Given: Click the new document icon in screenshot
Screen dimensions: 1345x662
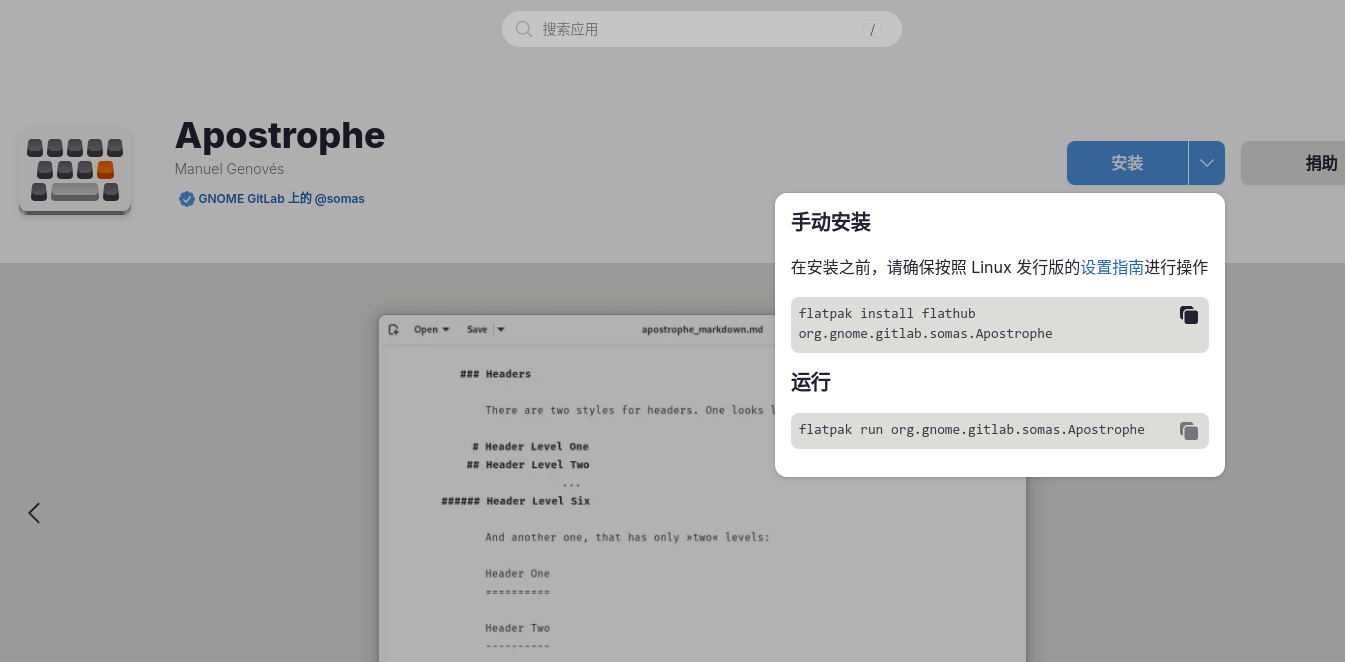Looking at the screenshot, I should pos(393,329).
